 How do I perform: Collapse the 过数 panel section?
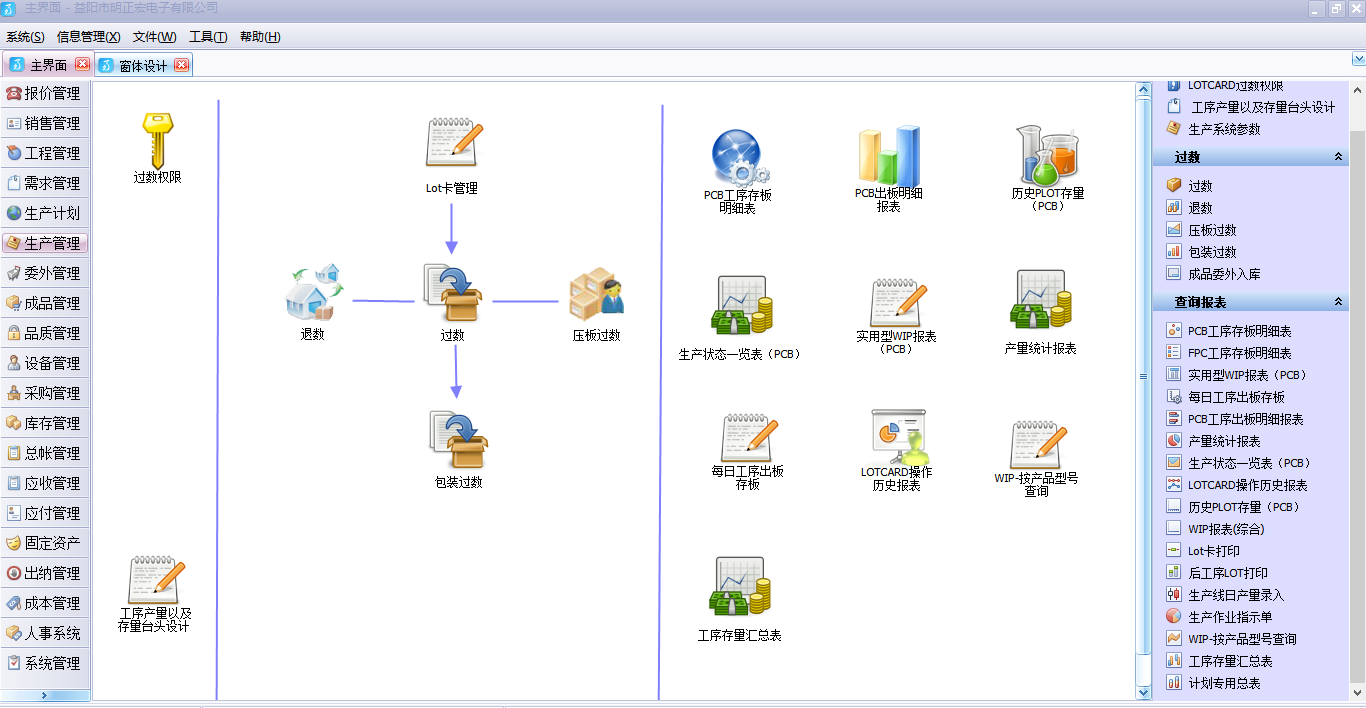[x=1338, y=158]
